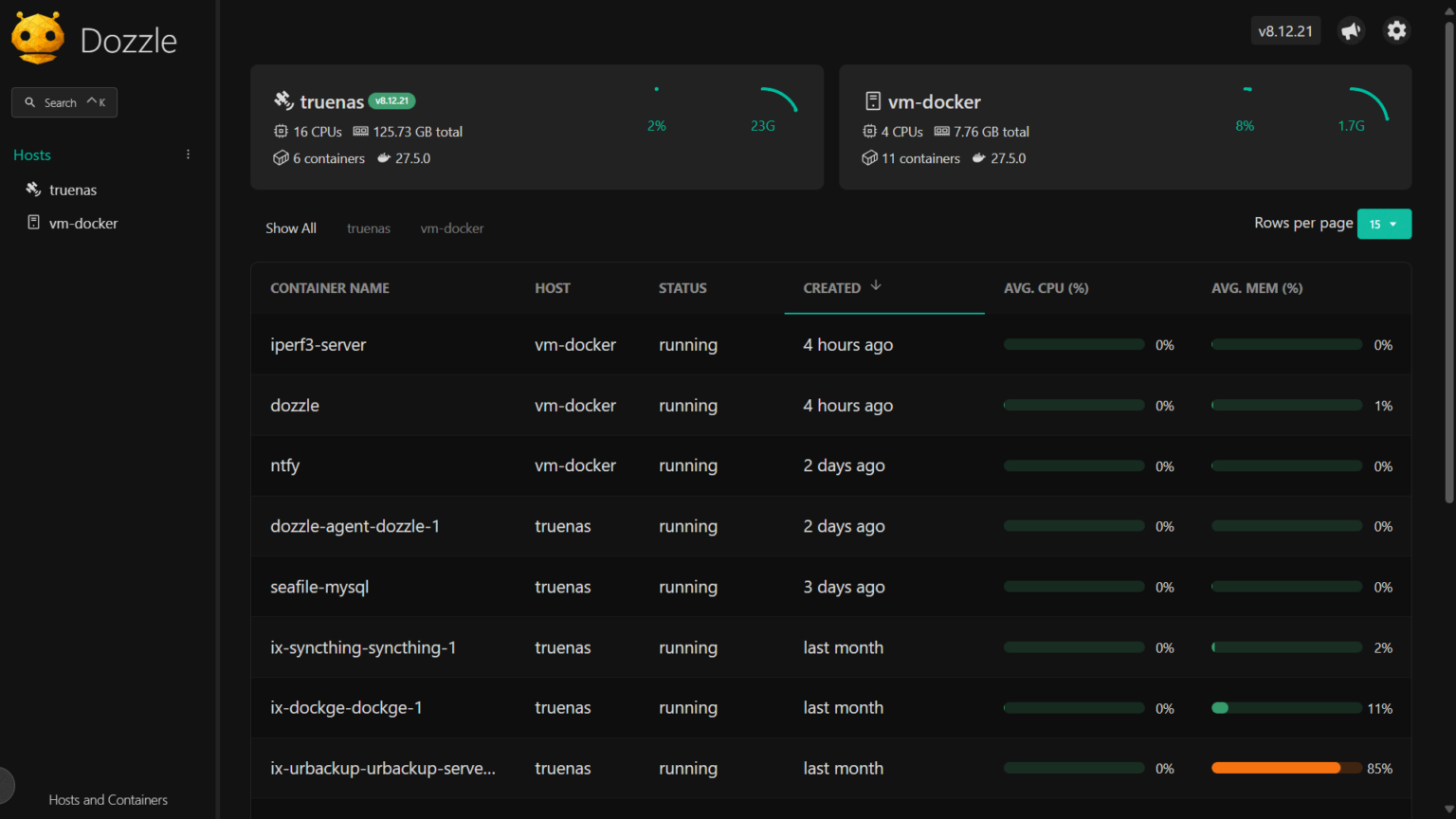The height and width of the screenshot is (819, 1456).
Task: Switch to the vm-docker filter tab
Action: (452, 227)
